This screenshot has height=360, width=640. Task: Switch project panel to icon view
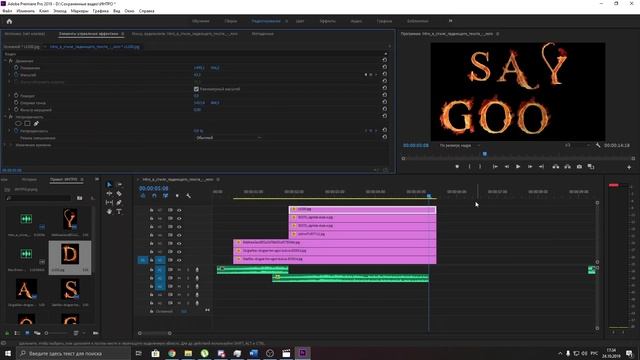click(27, 333)
